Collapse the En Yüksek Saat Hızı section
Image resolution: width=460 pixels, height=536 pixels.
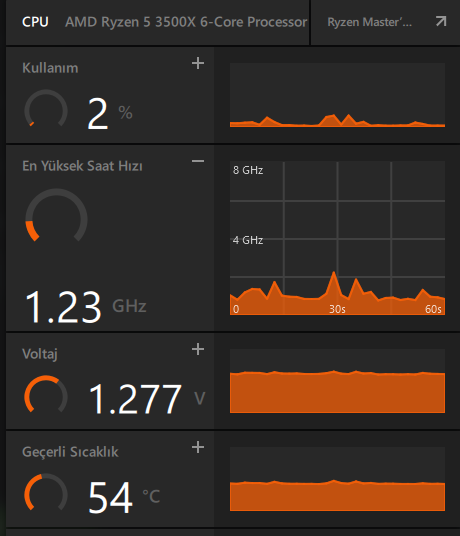[x=198, y=161]
